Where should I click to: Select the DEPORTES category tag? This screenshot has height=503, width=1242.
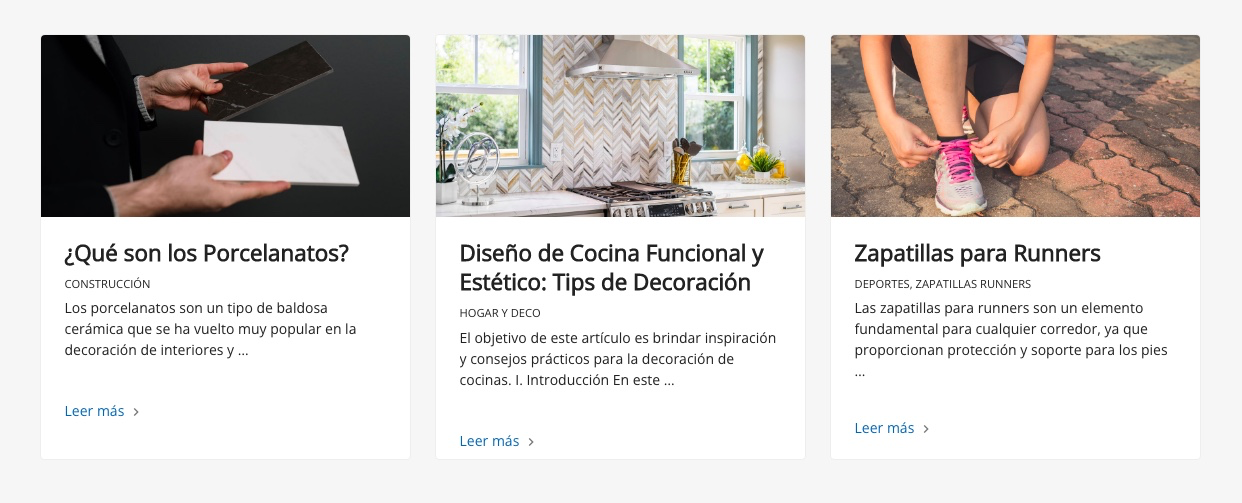click(x=882, y=284)
